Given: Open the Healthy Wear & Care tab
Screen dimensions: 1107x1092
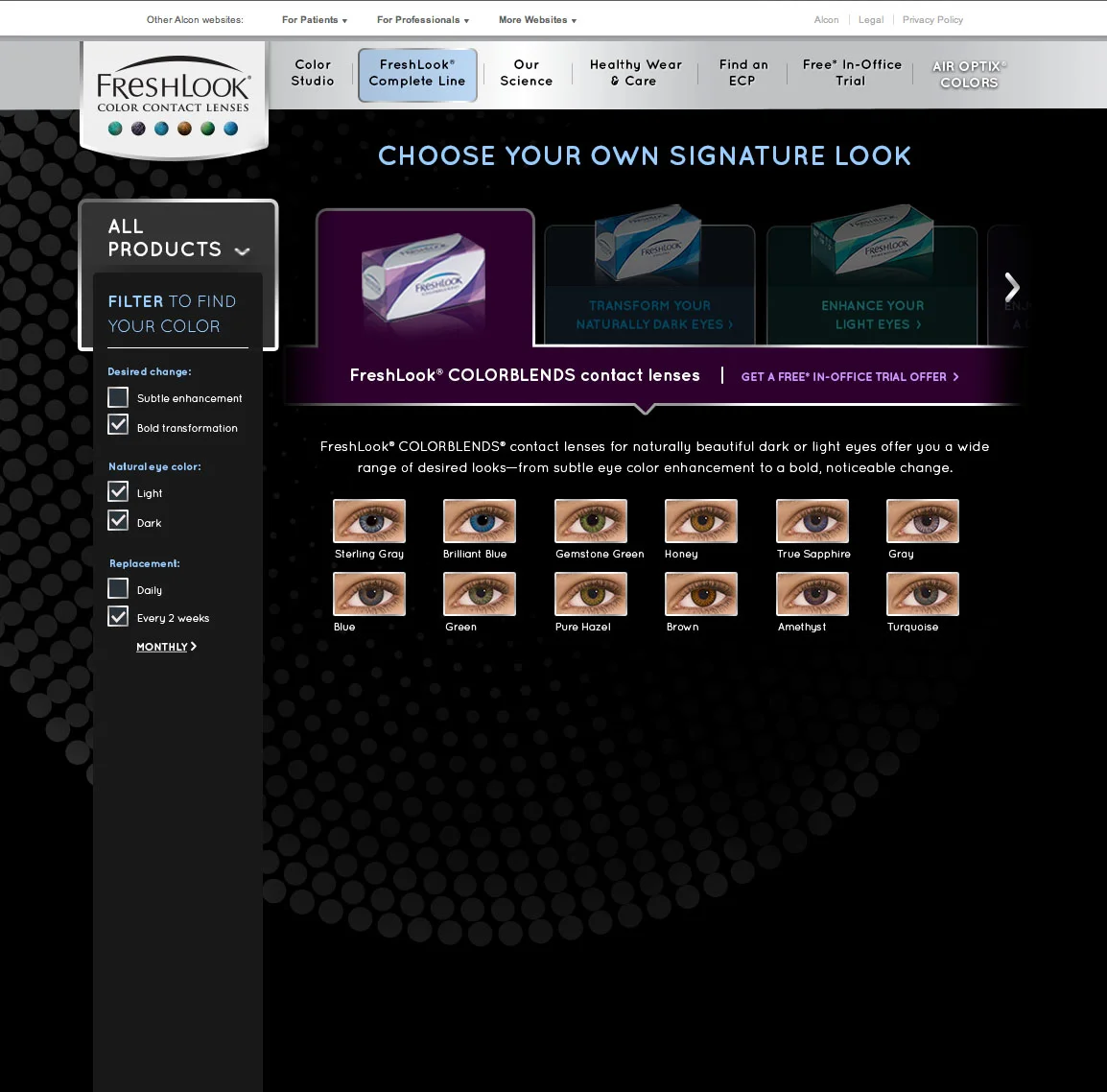Looking at the screenshot, I should pos(635,73).
